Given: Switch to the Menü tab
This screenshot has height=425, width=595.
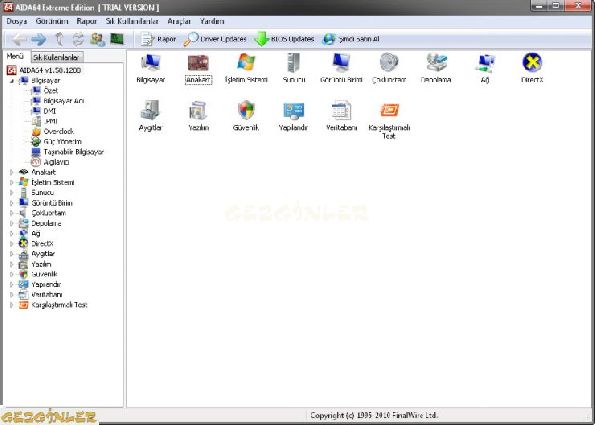Looking at the screenshot, I should (15, 57).
